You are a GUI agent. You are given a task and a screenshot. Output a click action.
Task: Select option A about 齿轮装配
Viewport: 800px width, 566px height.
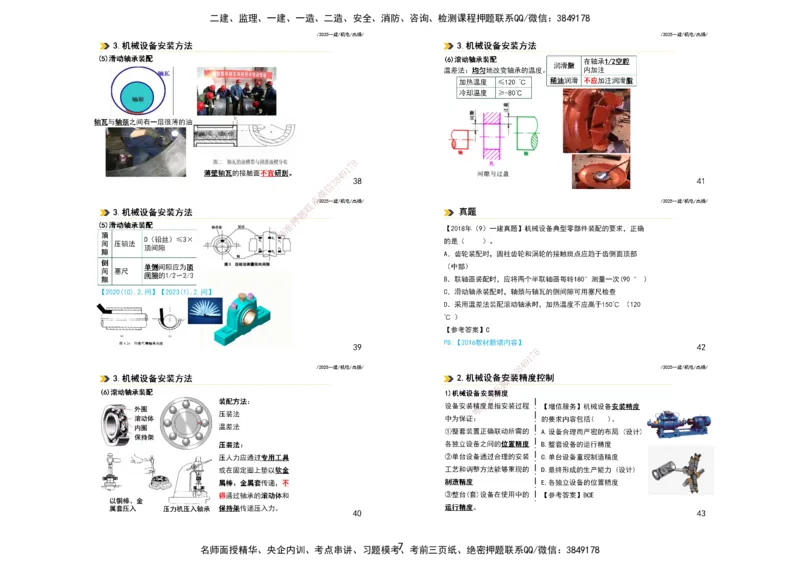click(x=540, y=260)
